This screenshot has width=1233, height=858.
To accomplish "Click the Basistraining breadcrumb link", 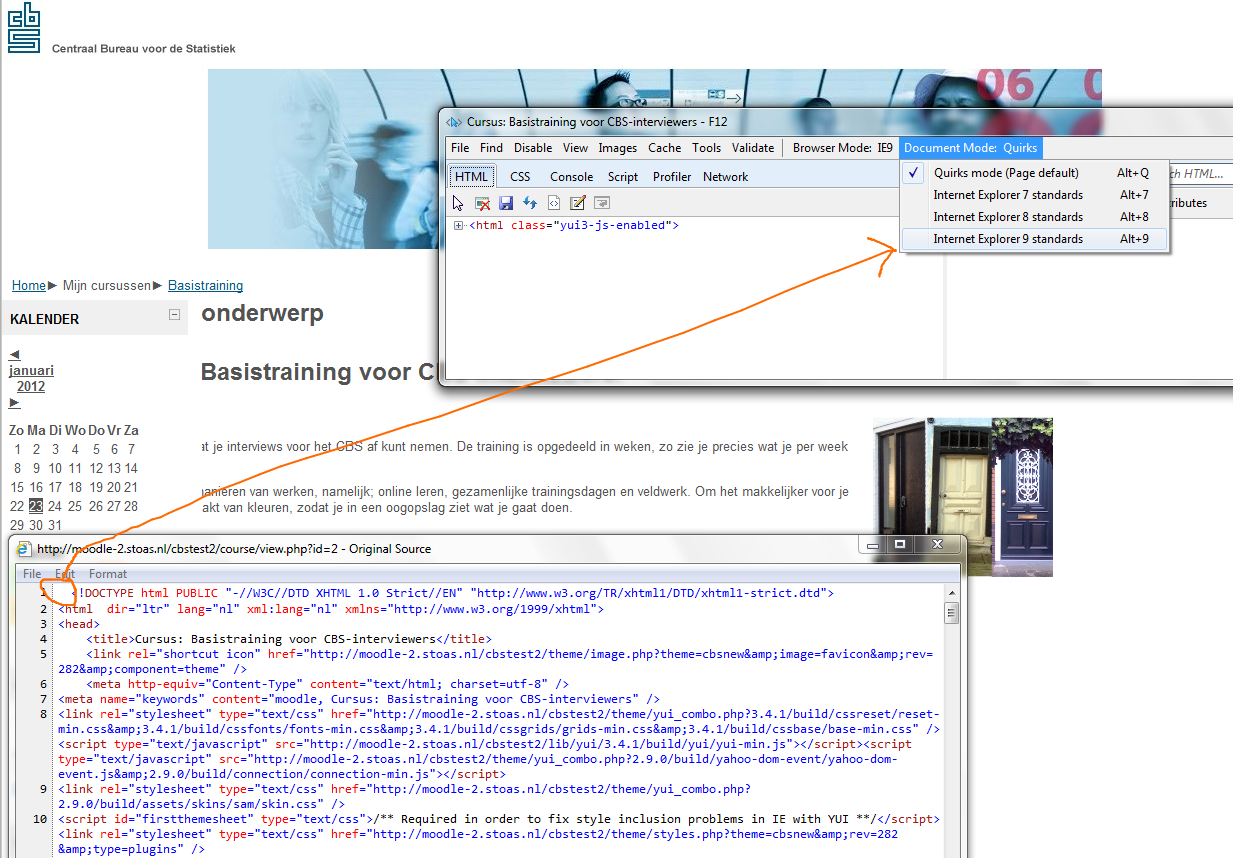I will click(x=205, y=286).
